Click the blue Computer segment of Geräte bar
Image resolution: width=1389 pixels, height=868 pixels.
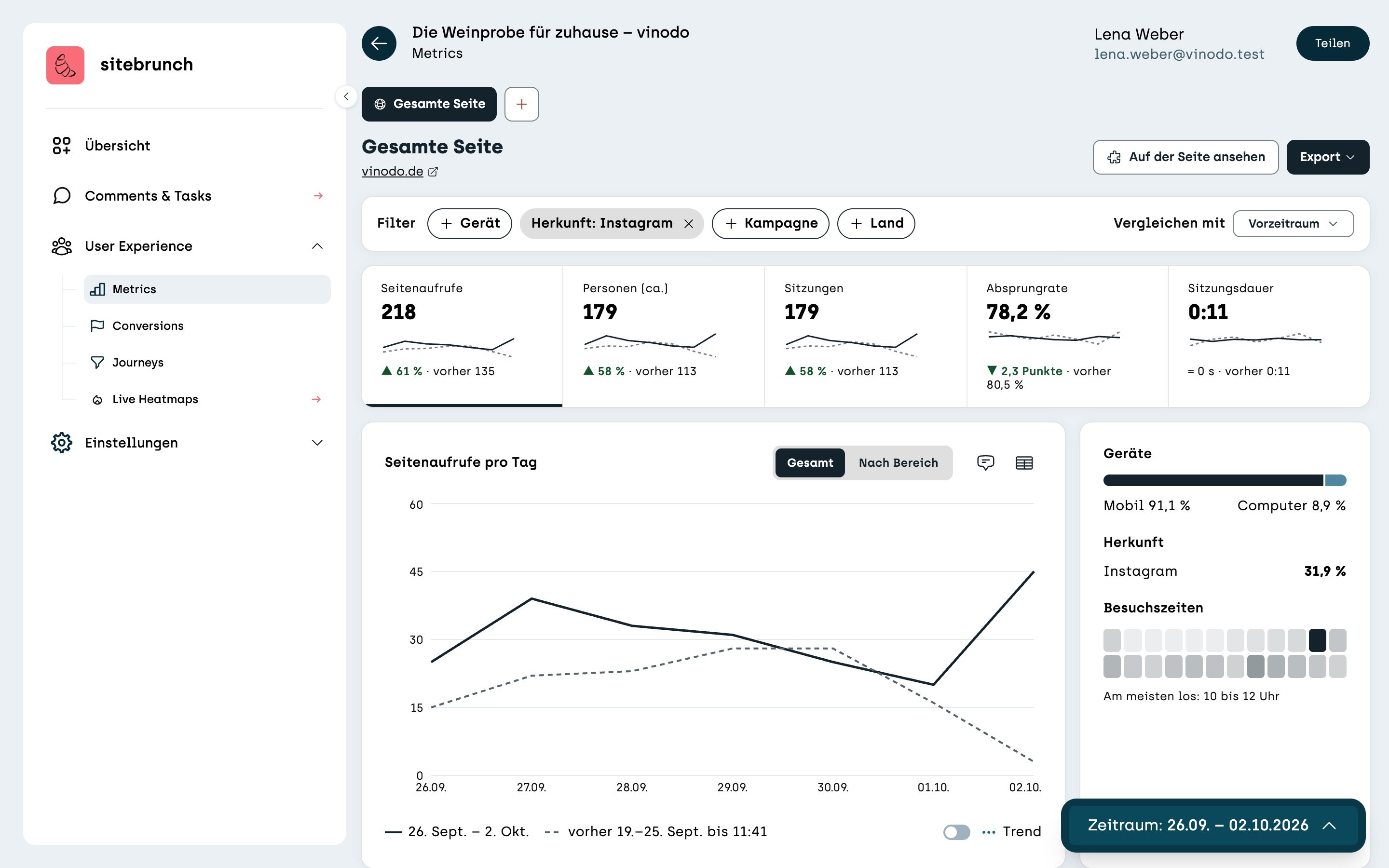[x=1335, y=480]
